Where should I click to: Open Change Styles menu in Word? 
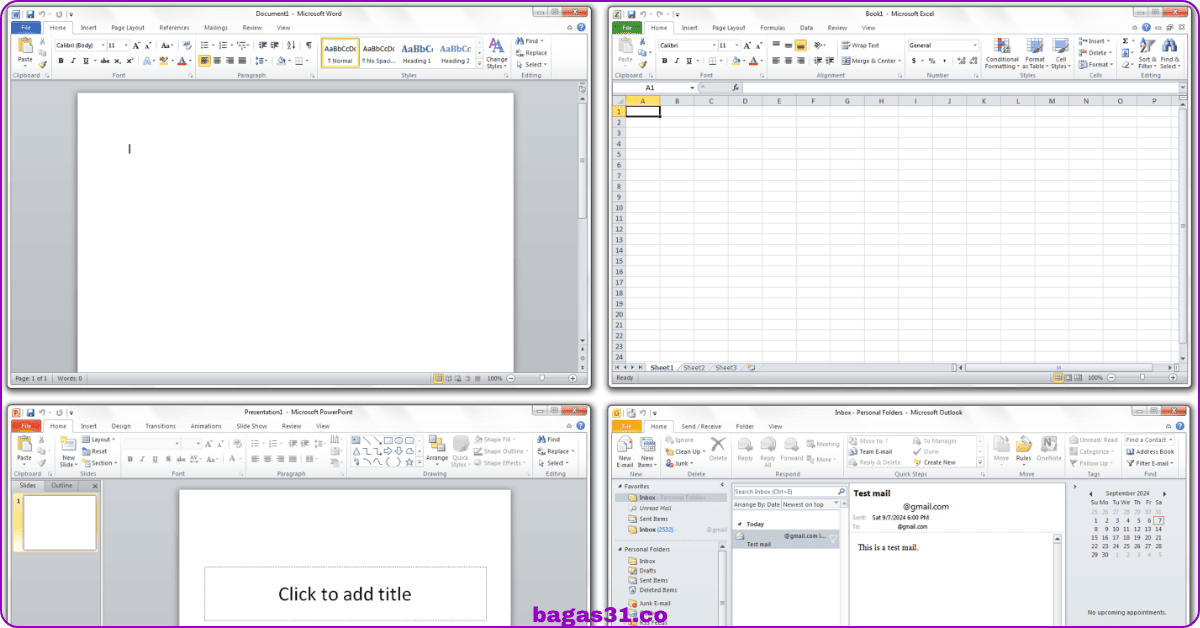(497, 53)
